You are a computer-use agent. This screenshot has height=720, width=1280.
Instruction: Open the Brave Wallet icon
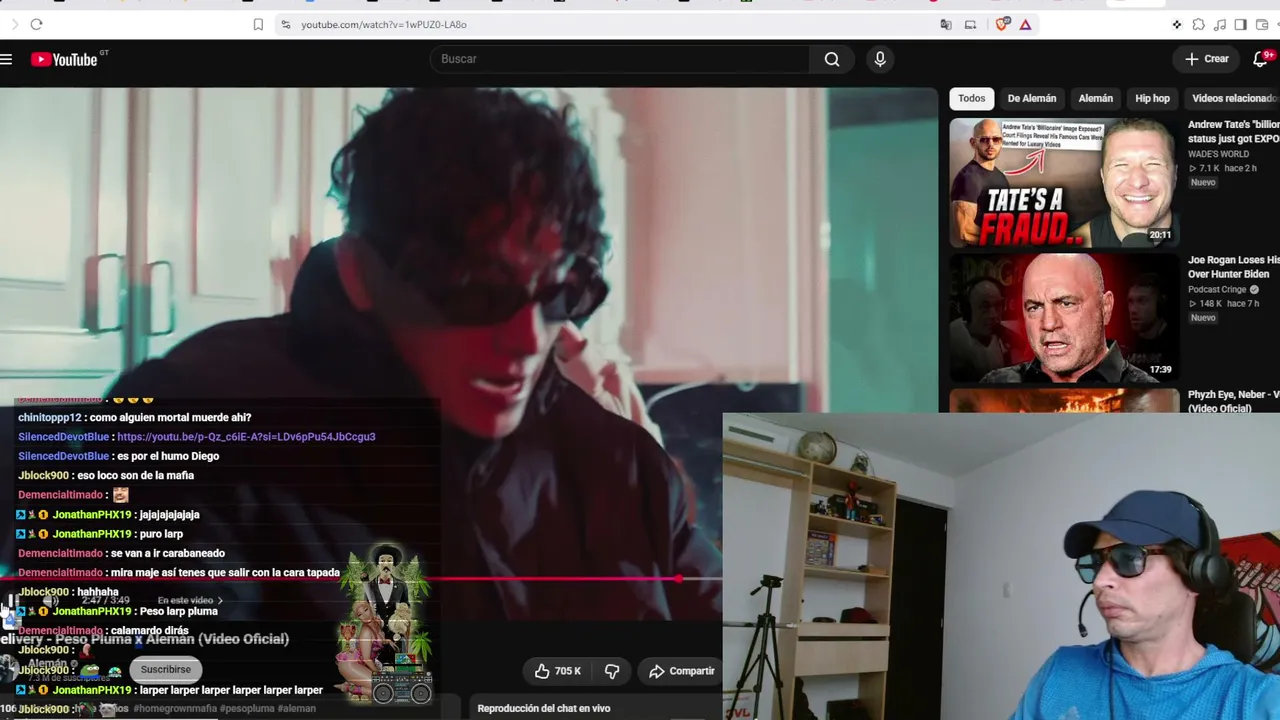point(1261,24)
